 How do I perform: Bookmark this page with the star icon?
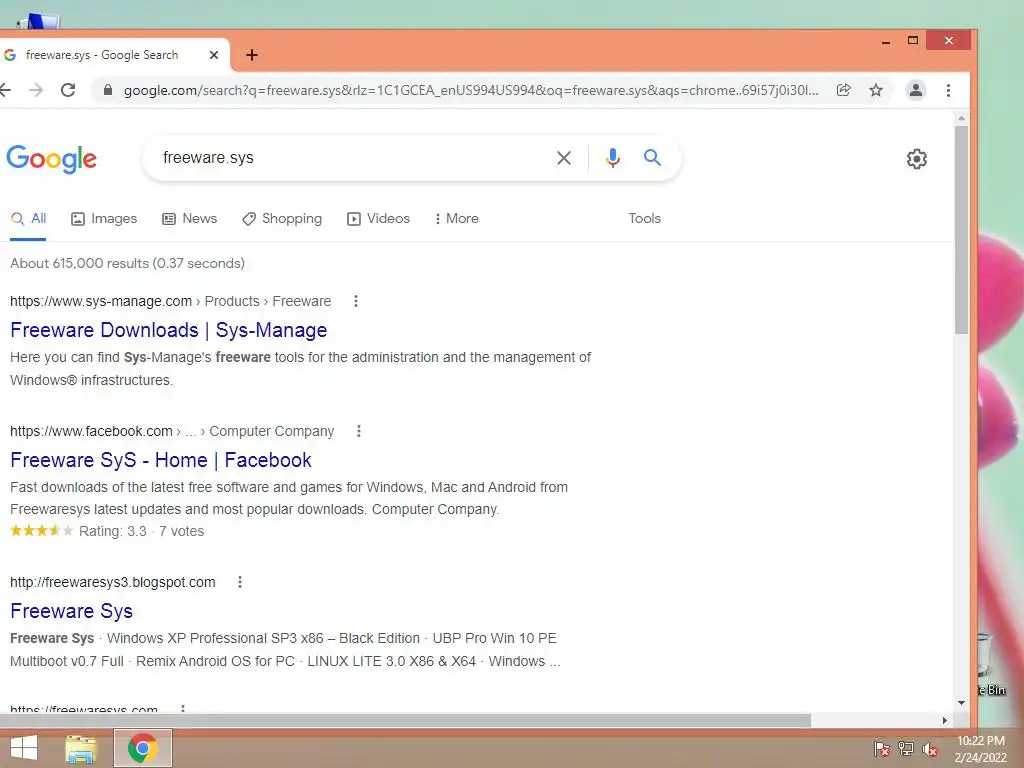[876, 90]
